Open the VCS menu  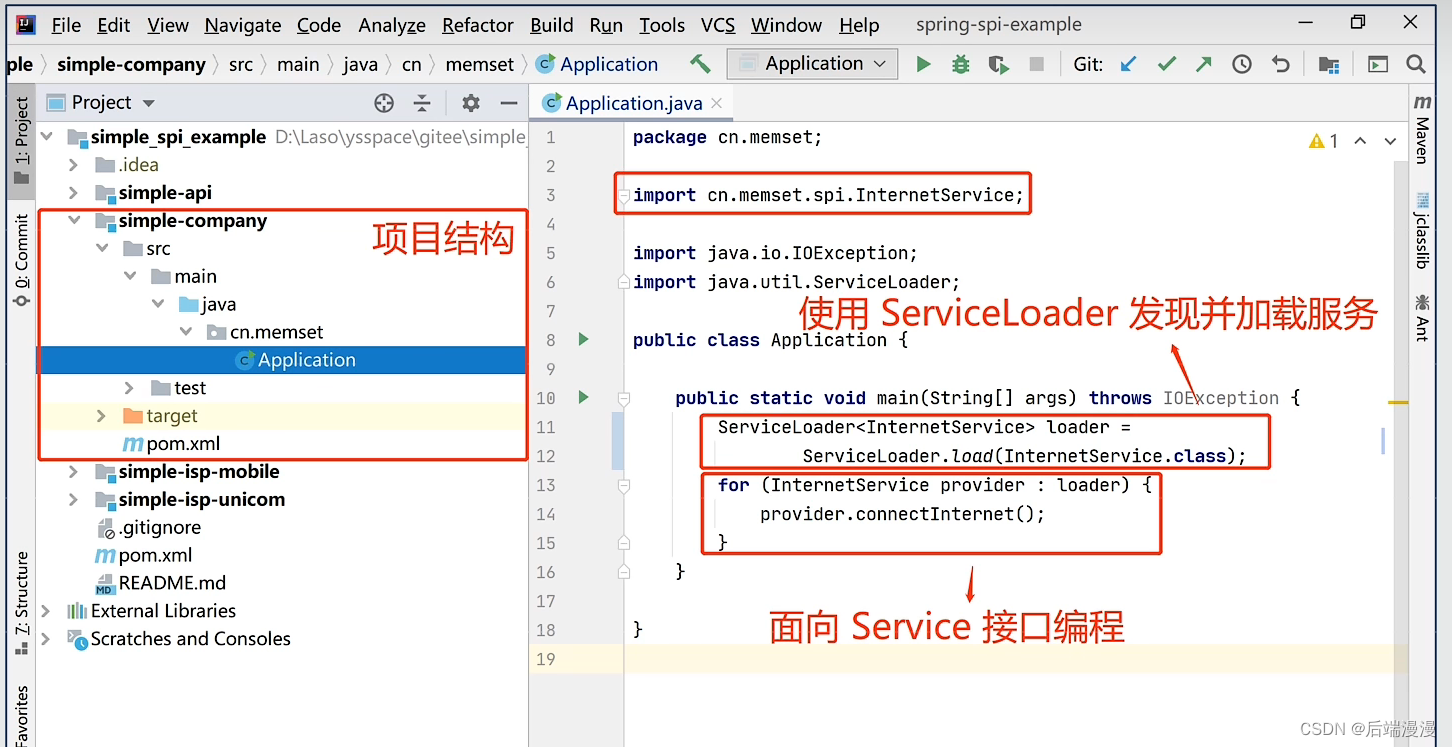[x=719, y=25]
